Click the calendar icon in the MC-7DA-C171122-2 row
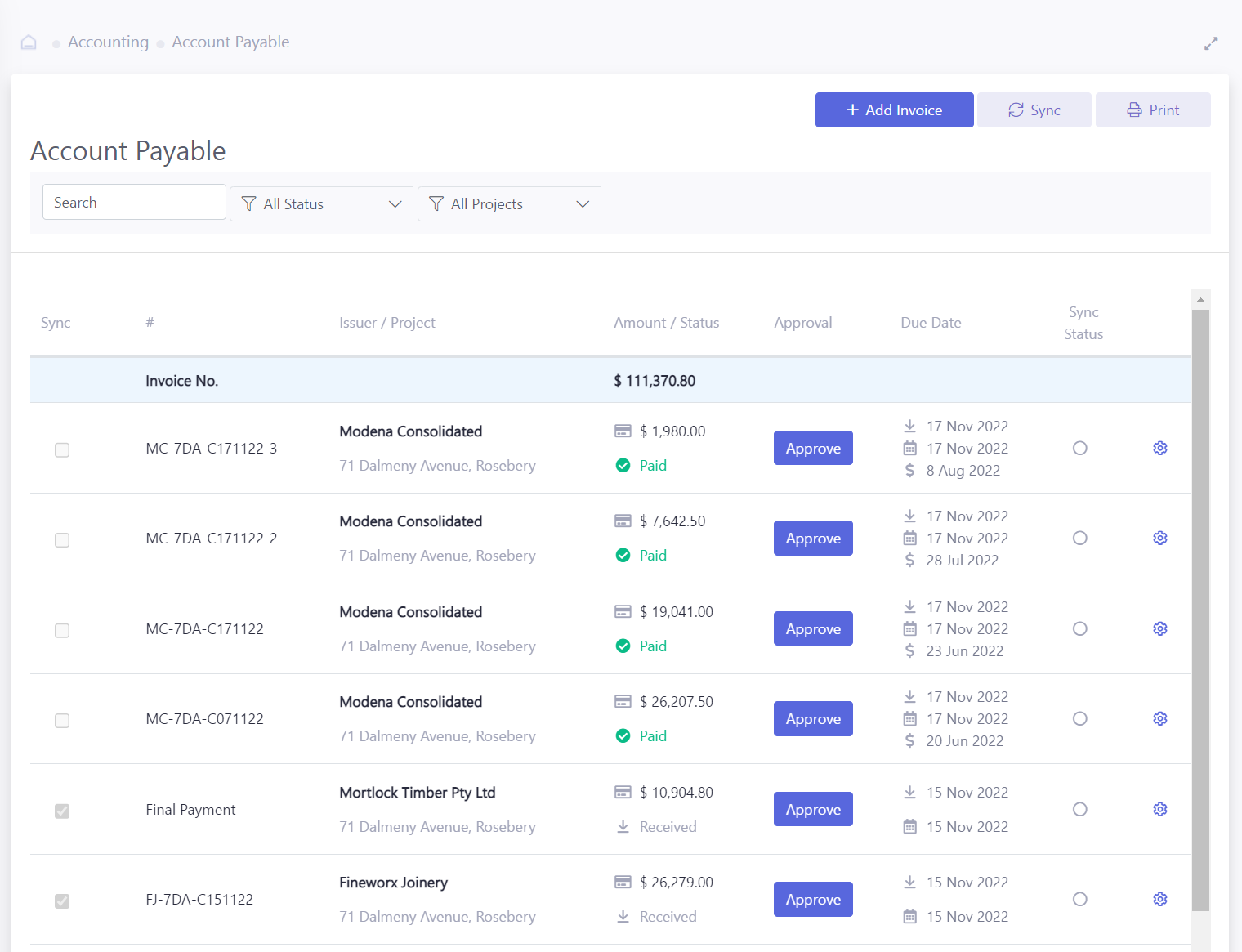Viewport: 1242px width, 952px height. [x=909, y=538]
